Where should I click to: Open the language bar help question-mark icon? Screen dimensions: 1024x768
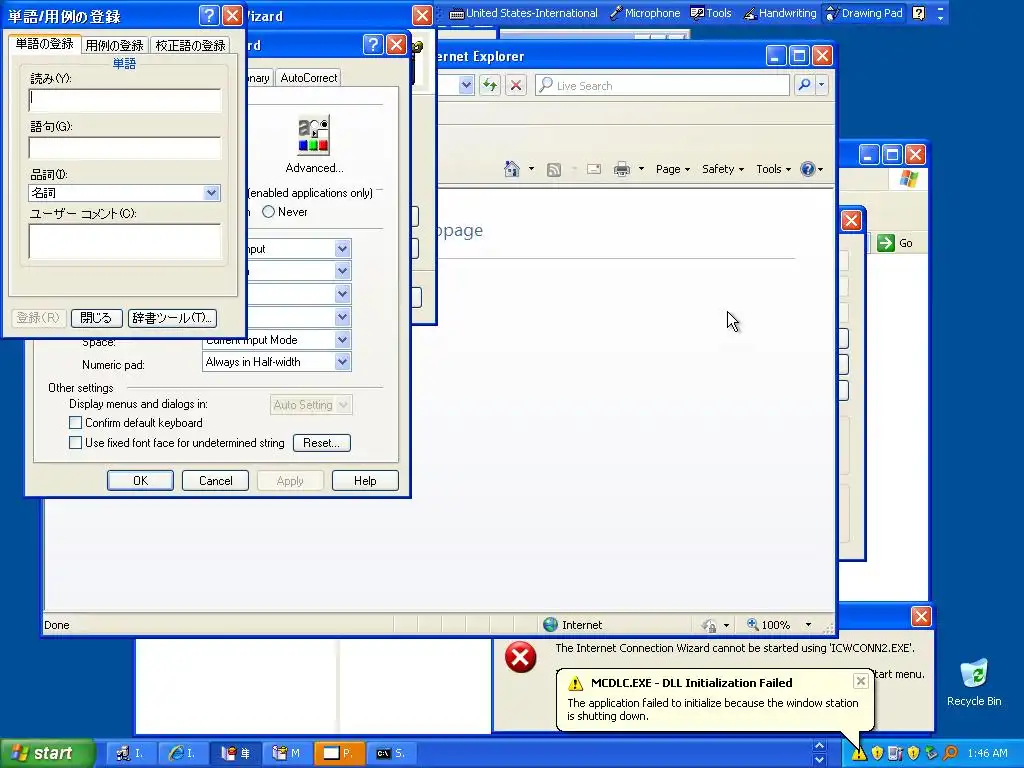pos(918,13)
